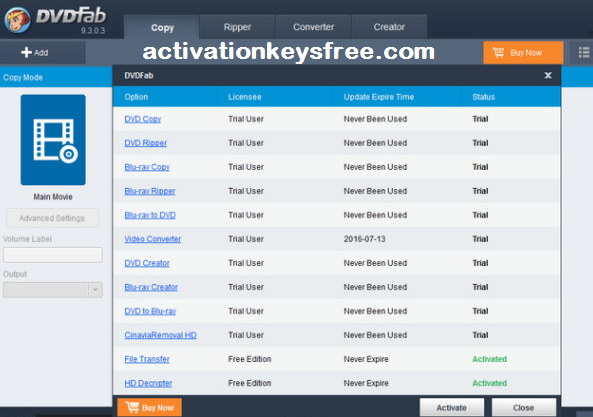Click the Volume Label input field
This screenshot has height=417, width=593.
point(53,255)
